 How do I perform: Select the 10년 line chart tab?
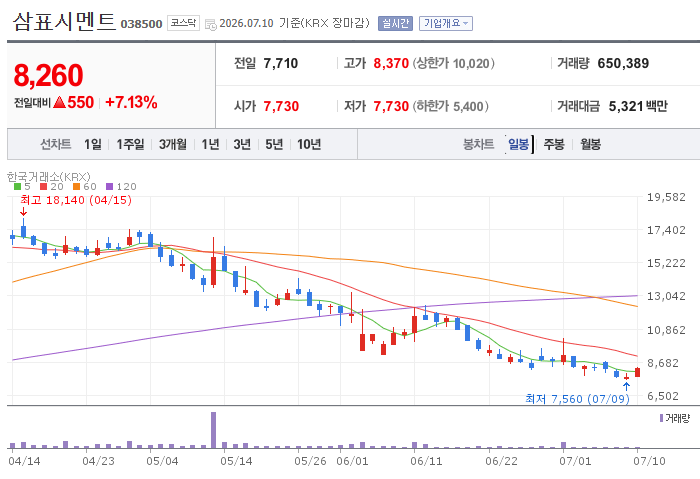pos(309,144)
